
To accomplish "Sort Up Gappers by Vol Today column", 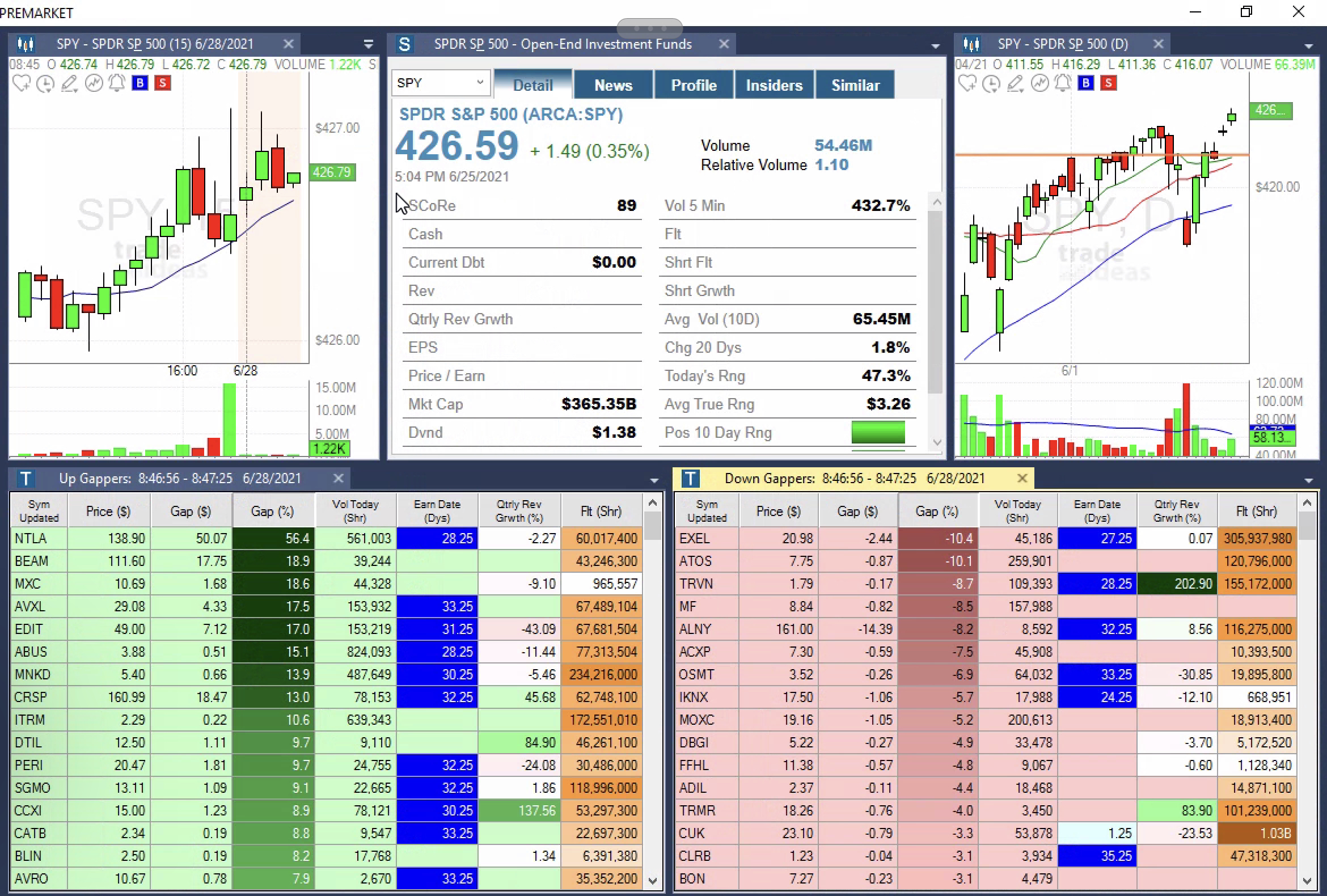I will (x=355, y=511).
